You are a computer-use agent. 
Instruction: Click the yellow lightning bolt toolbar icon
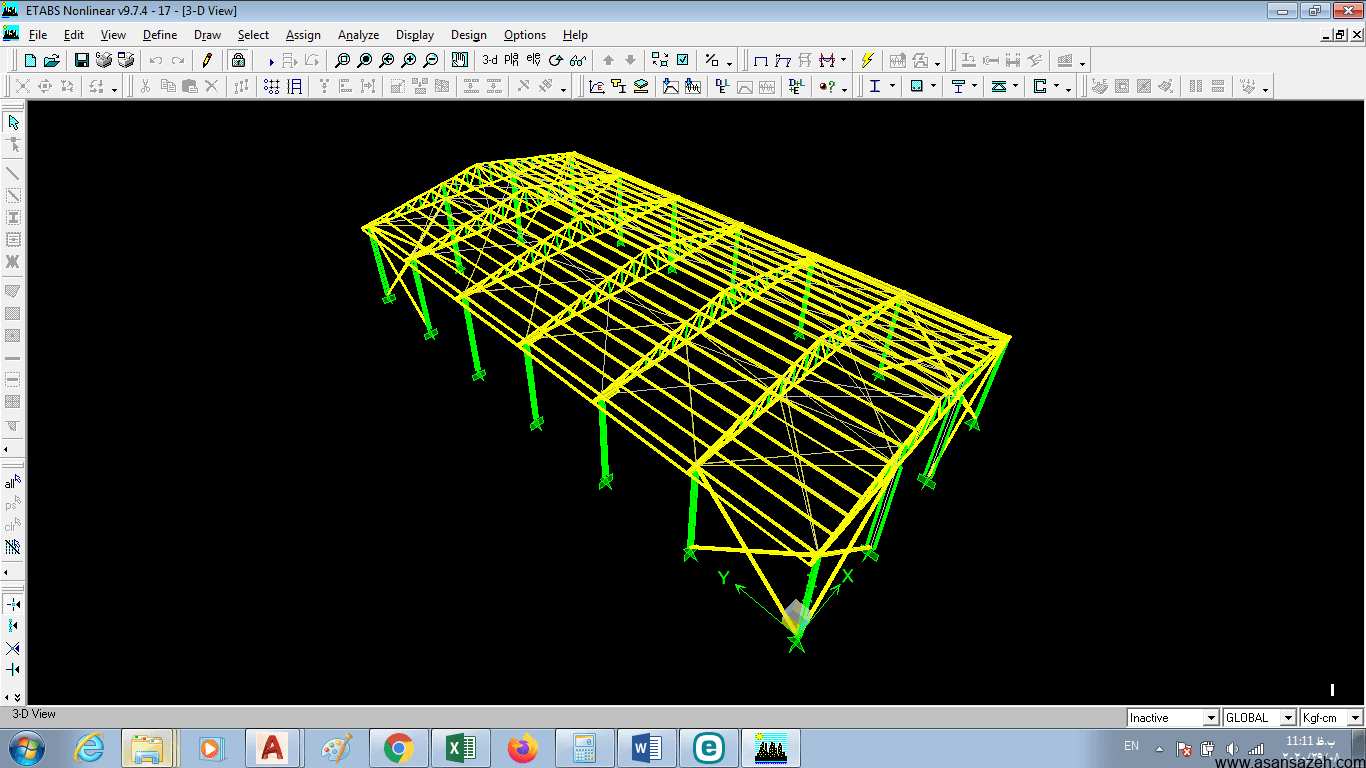pyautogui.click(x=867, y=60)
